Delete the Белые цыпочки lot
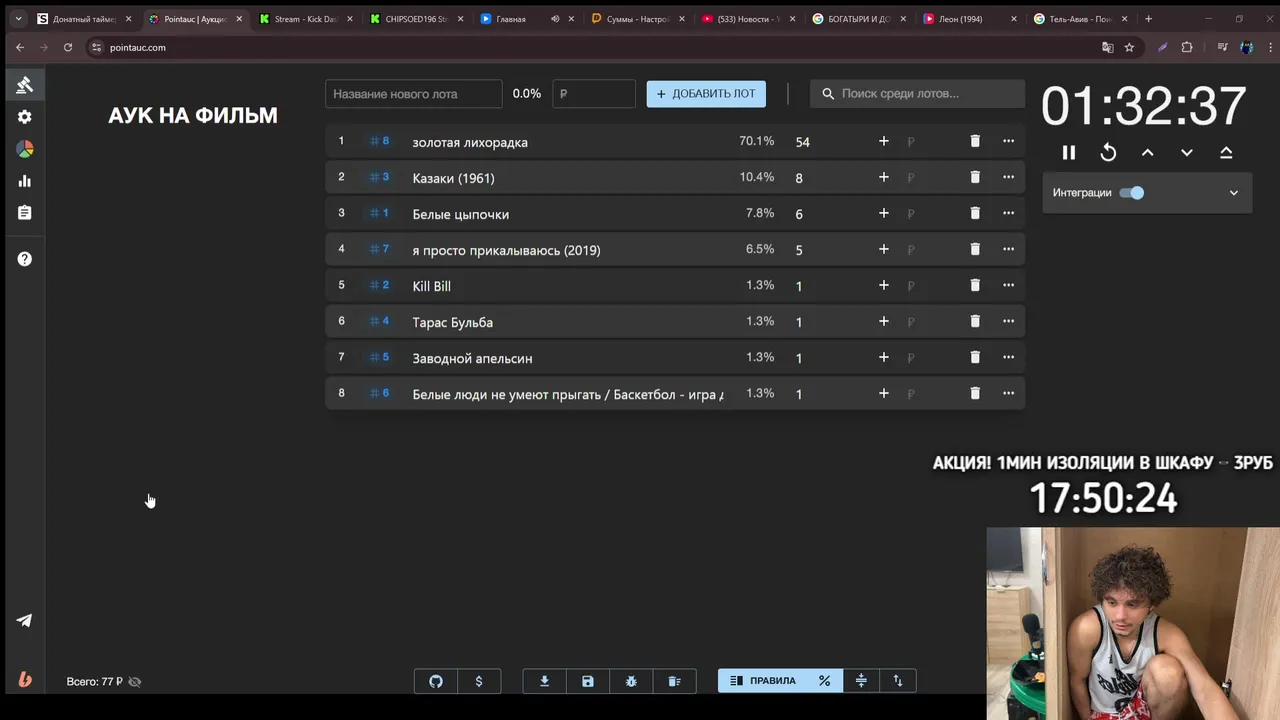The image size is (1280, 720). click(x=975, y=213)
